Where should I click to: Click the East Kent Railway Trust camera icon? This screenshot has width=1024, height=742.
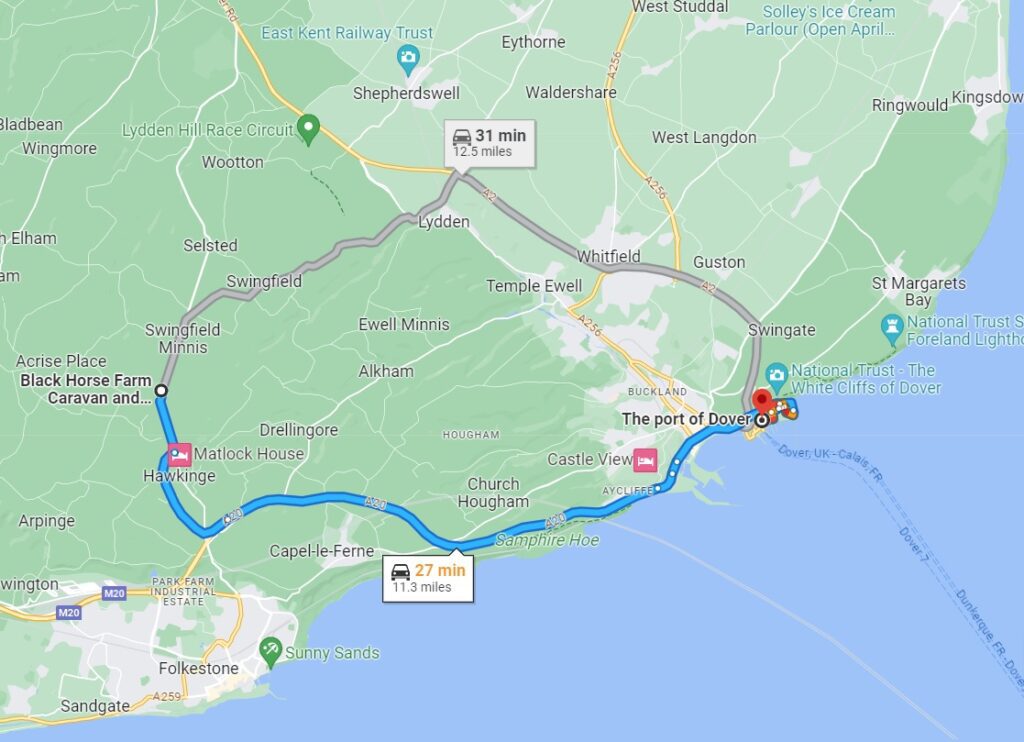(x=408, y=58)
